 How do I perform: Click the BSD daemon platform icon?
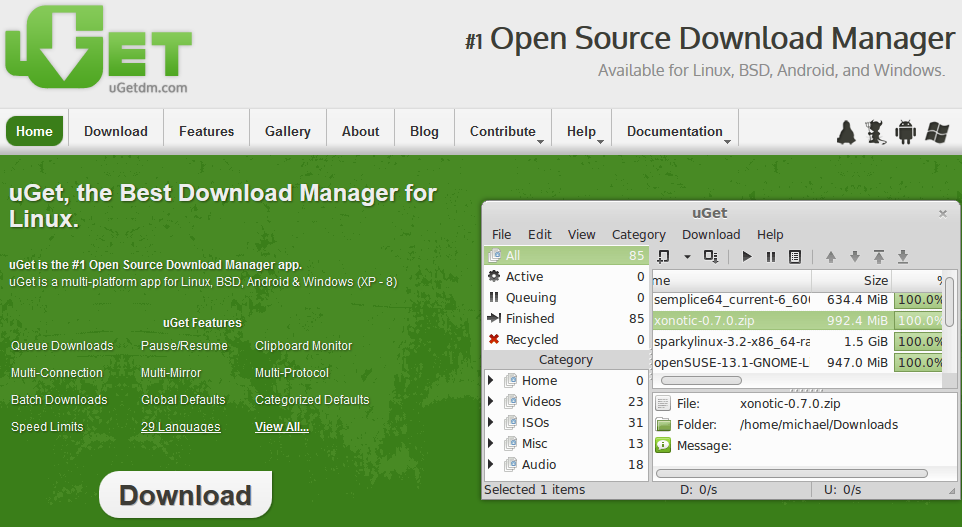(x=876, y=132)
